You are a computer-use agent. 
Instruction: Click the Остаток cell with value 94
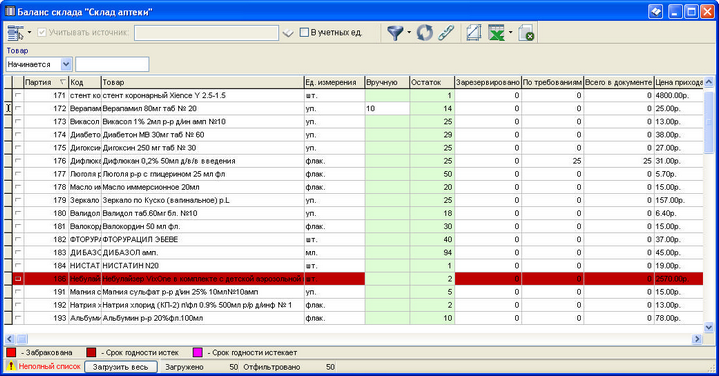tap(431, 253)
